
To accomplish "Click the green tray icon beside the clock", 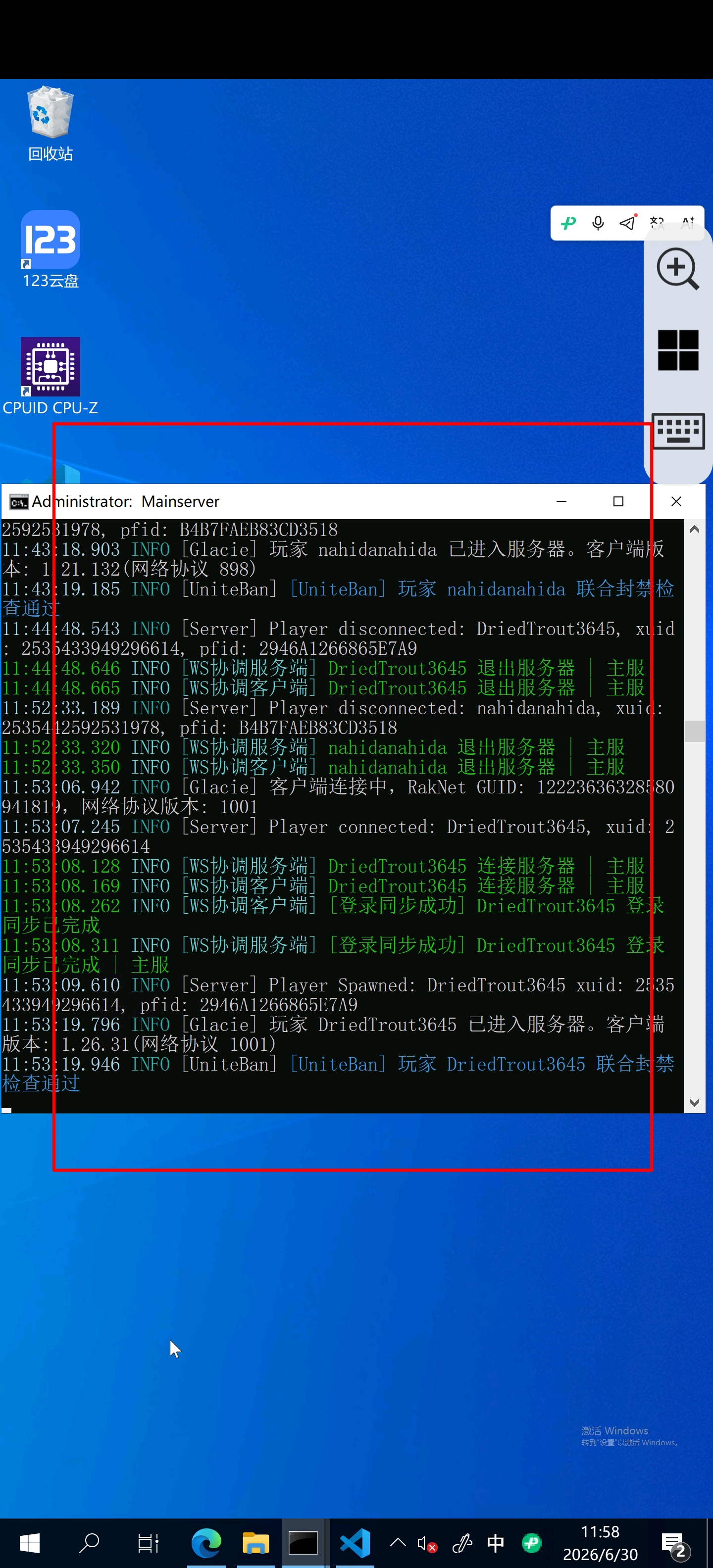I will [532, 1543].
